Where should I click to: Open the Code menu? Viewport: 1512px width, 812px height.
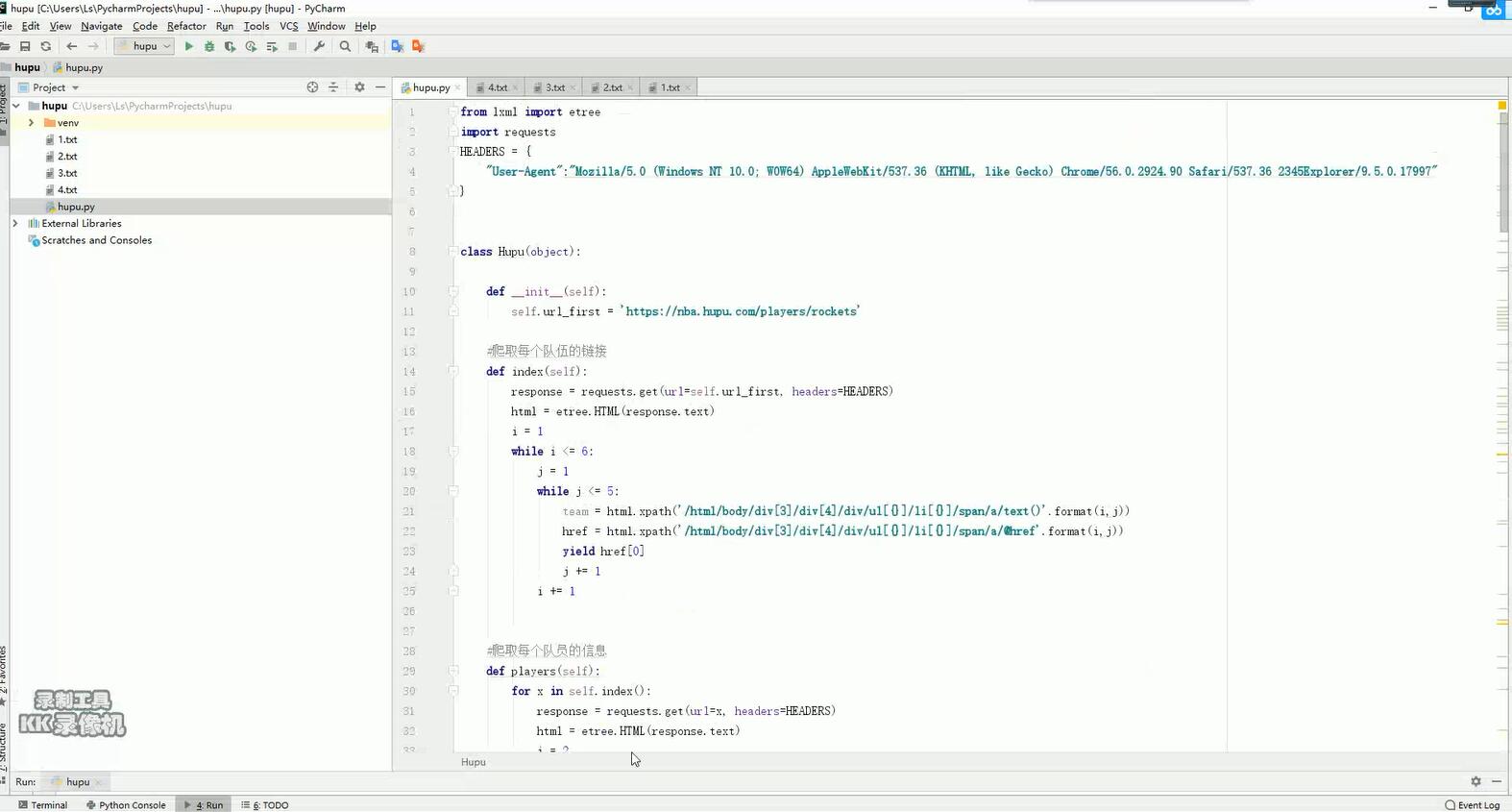[x=145, y=26]
